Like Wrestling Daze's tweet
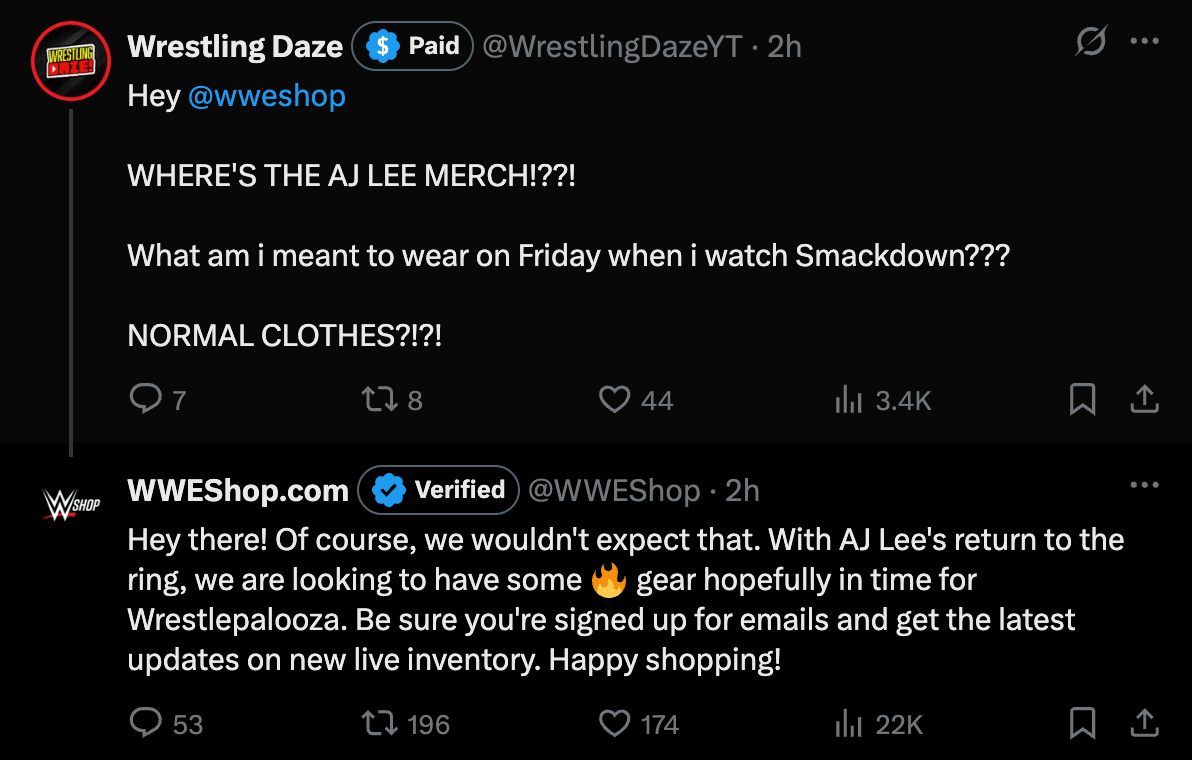The width and height of the screenshot is (1192, 760). [x=613, y=399]
